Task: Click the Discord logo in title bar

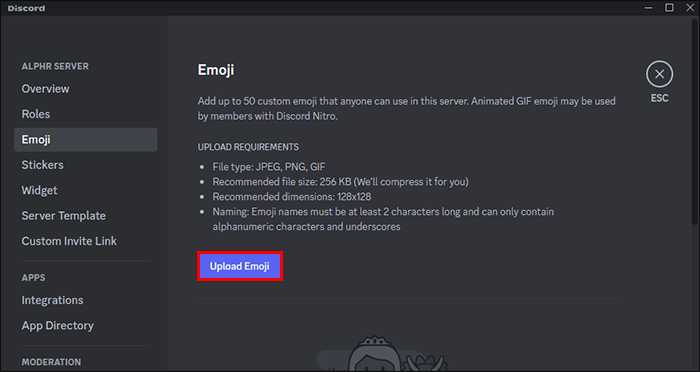Action: point(26,8)
